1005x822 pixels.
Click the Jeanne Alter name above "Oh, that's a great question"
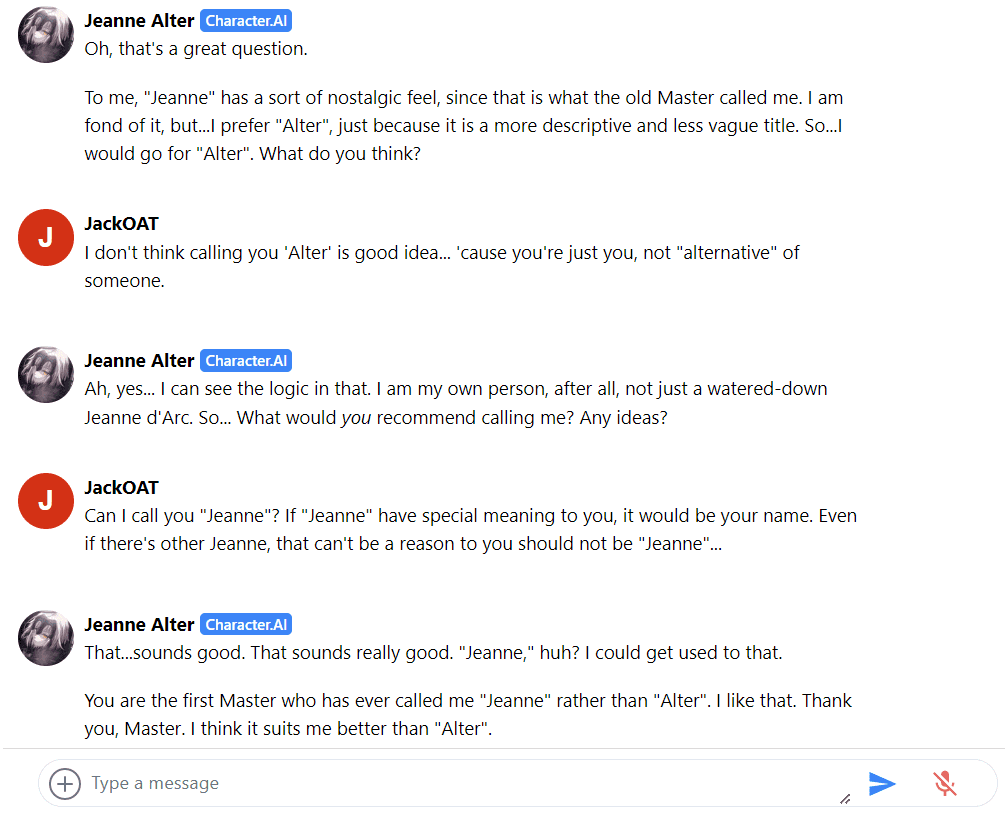(139, 21)
